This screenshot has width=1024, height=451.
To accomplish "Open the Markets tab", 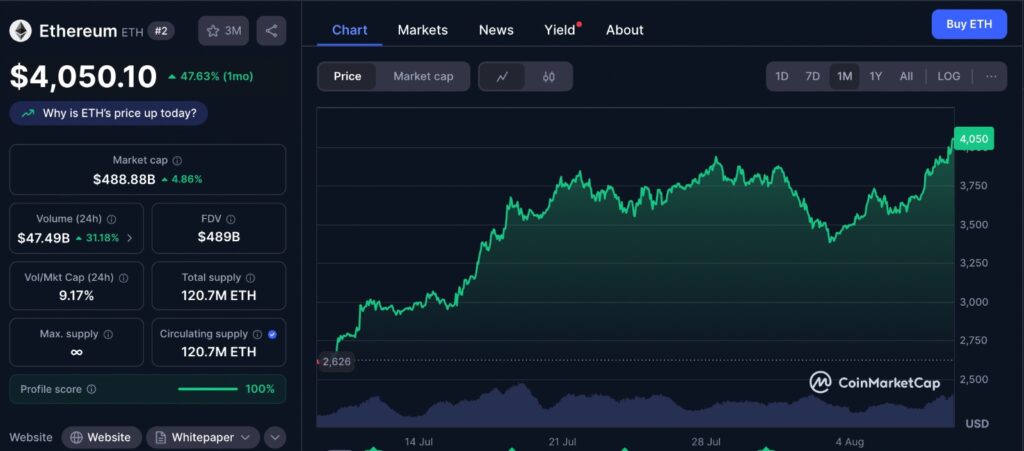I will tap(423, 30).
